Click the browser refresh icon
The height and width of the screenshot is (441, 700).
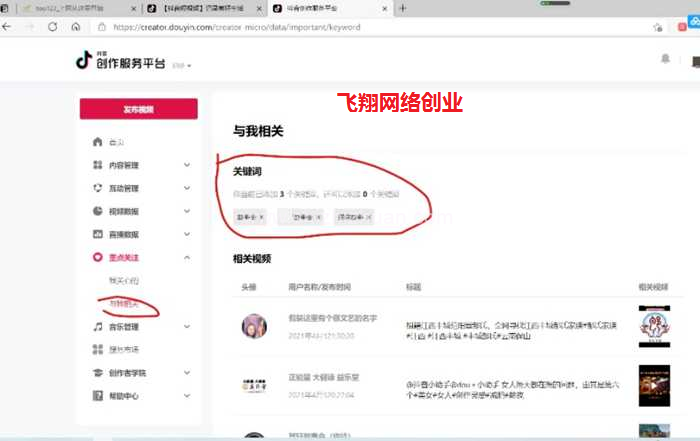pyautogui.click(x=53, y=27)
